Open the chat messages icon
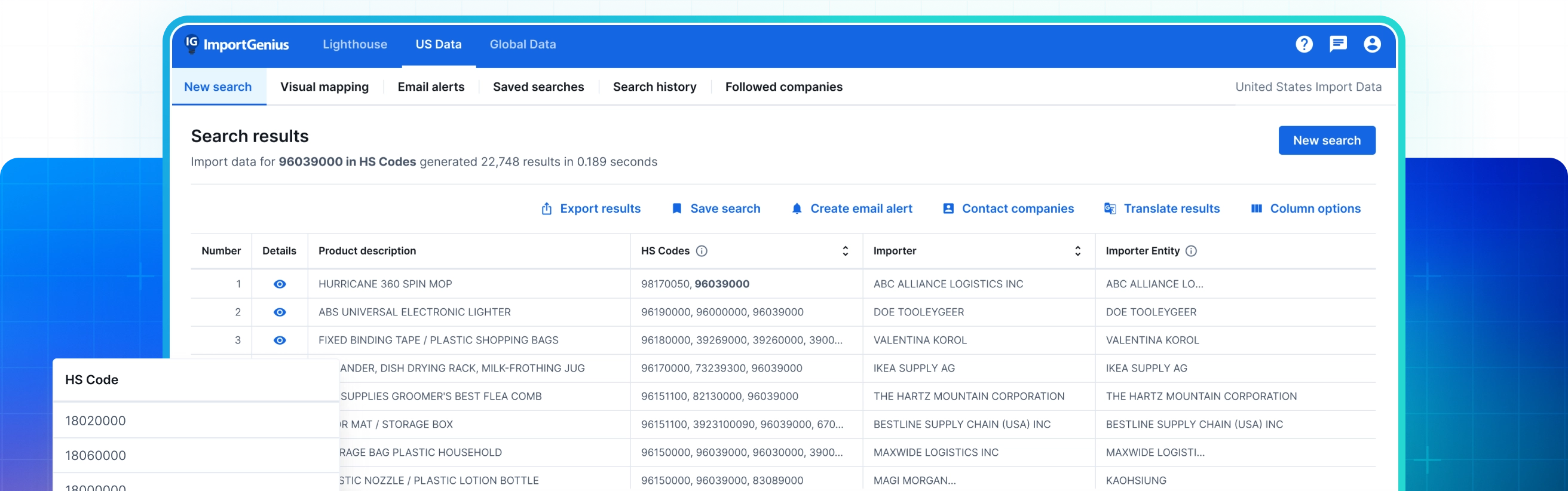 point(1338,44)
